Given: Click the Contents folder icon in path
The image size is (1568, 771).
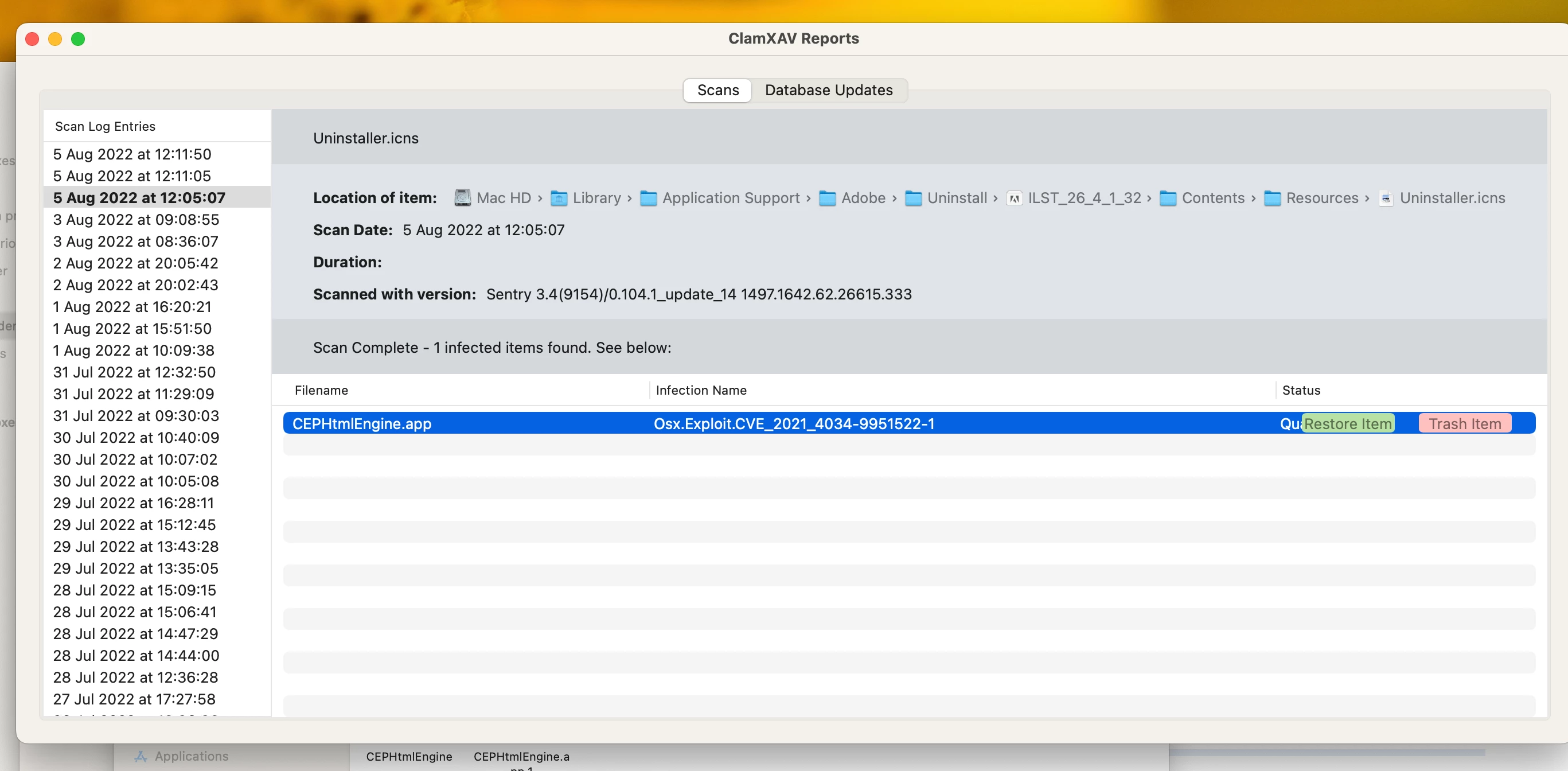Looking at the screenshot, I should pos(1168,198).
